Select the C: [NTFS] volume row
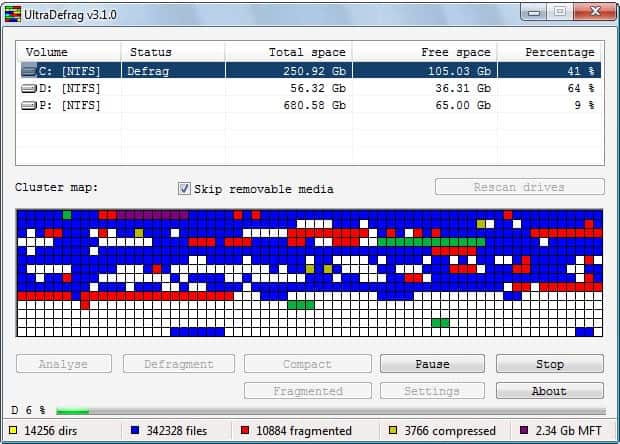Screen dimensions: 620x444 (x=310, y=71)
